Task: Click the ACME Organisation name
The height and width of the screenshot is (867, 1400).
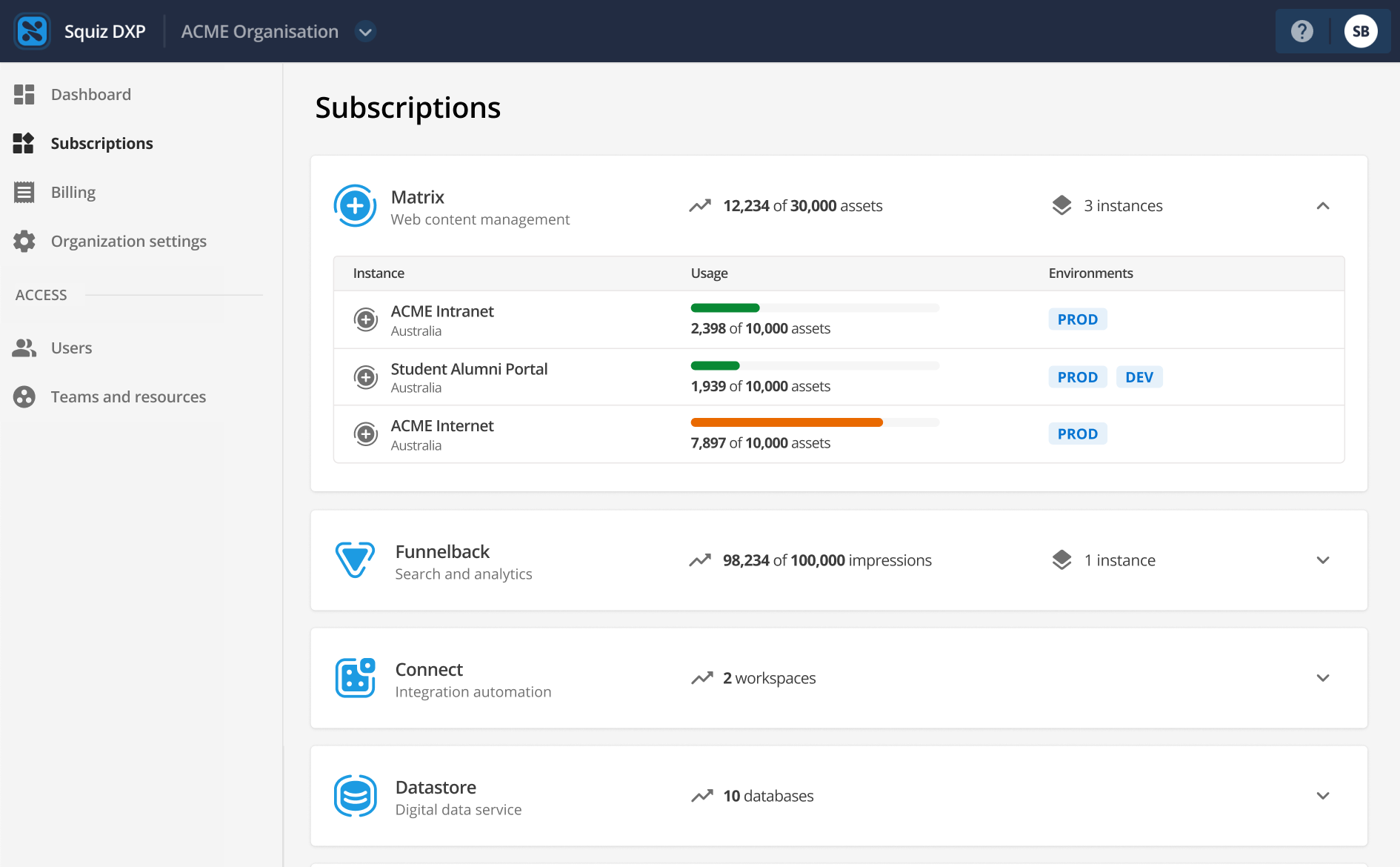Action: [260, 32]
